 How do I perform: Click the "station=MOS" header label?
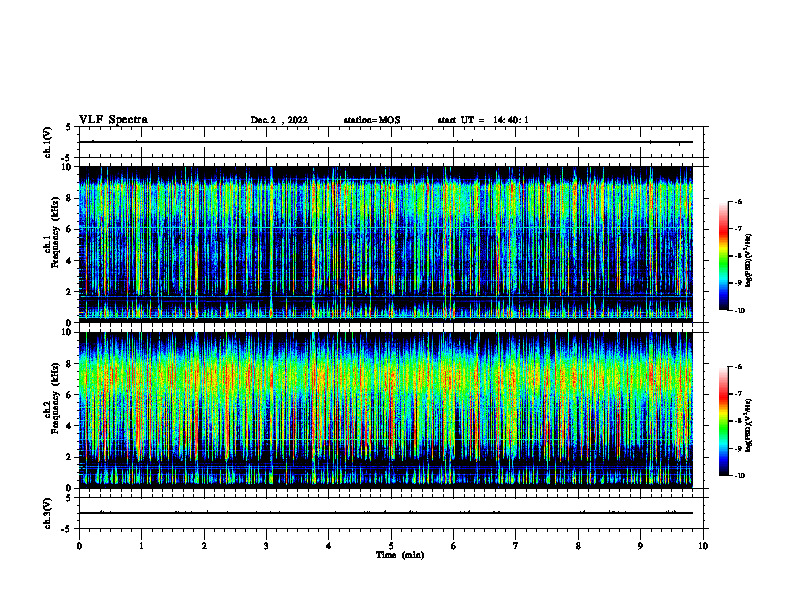(x=372, y=120)
